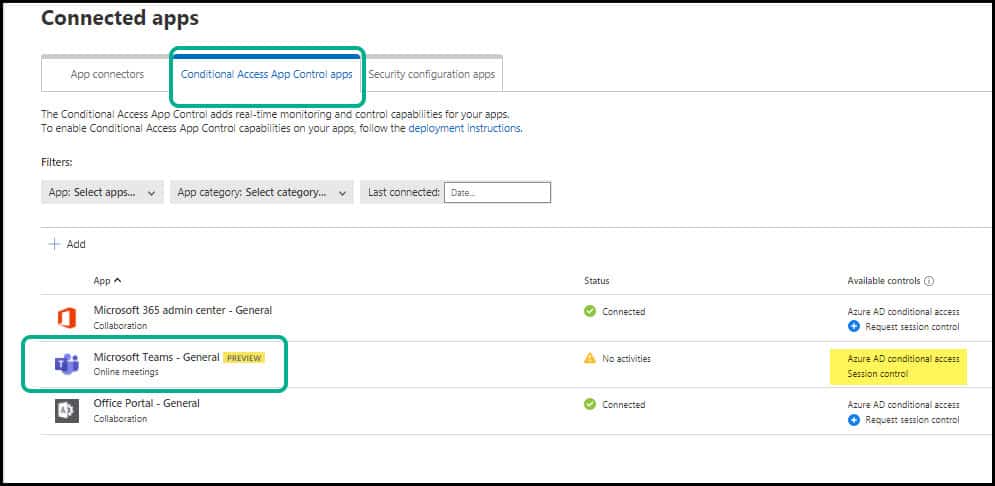Click the plus icon next to Add
This screenshot has height=486, width=995.
tap(55, 244)
